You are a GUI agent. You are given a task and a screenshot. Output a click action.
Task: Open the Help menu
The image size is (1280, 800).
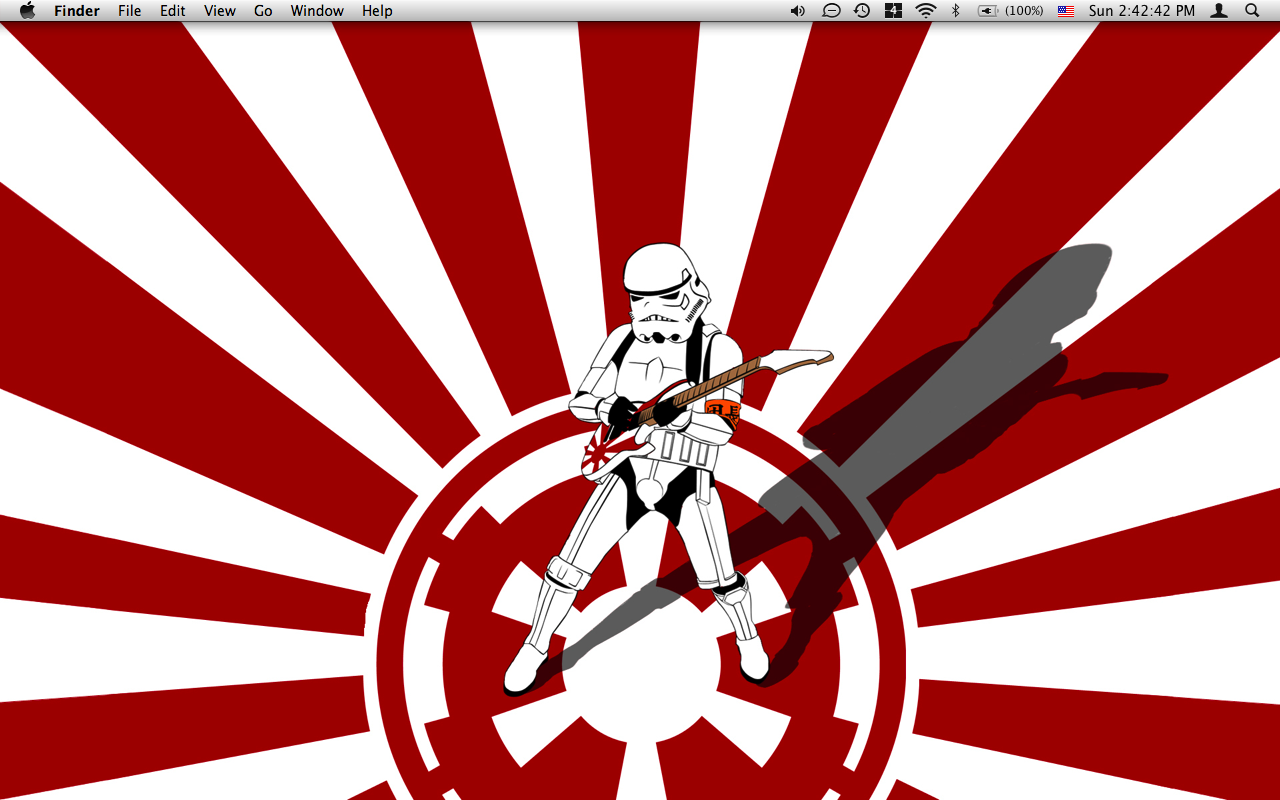(377, 11)
